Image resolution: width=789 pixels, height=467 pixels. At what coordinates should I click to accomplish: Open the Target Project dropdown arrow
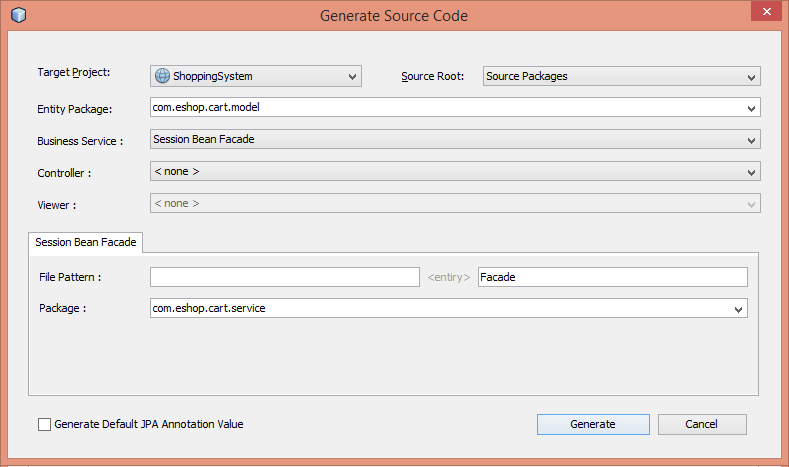coord(352,76)
